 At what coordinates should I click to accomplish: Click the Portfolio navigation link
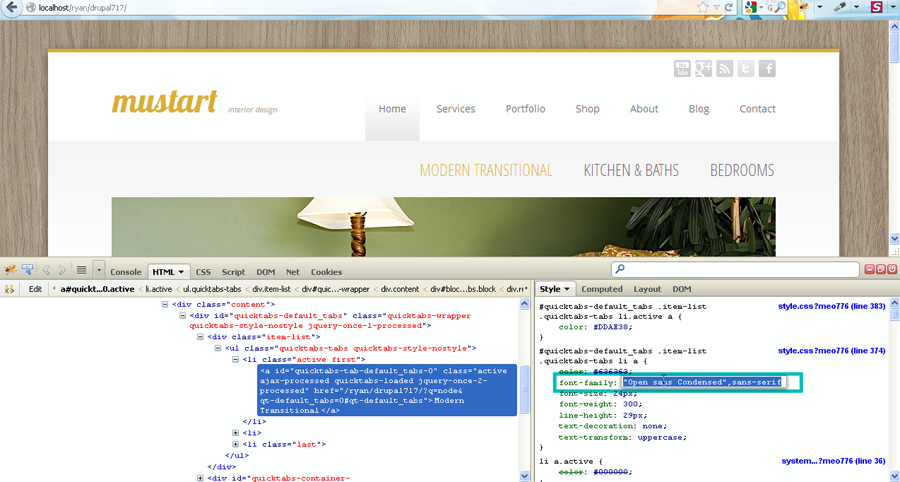point(525,109)
